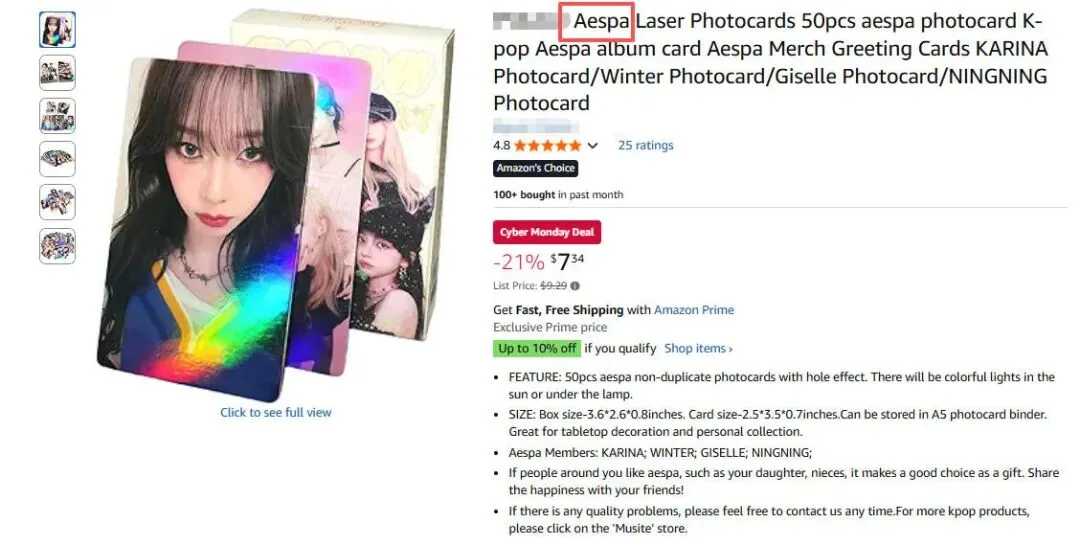
Task: Click the $7.34 deal price
Action: [x=567, y=262]
